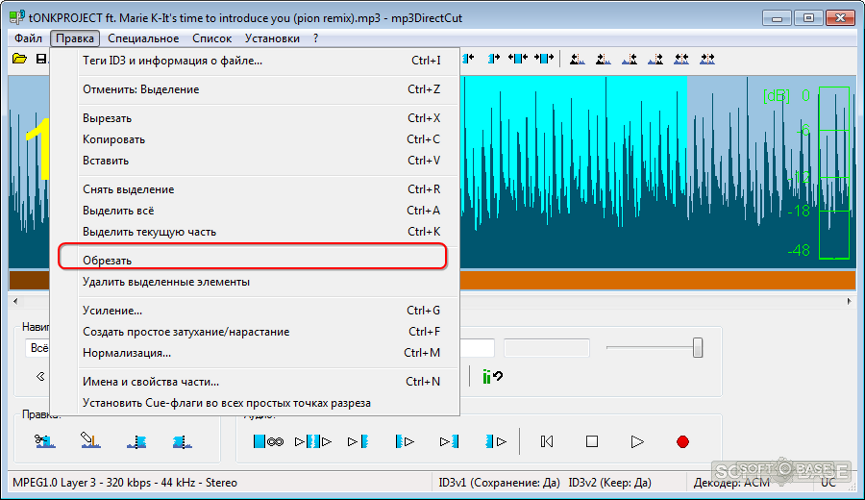This screenshot has width=865, height=500.
Task: Click the fourth waveform icon right of the toolbar separator
Action: 655,58
